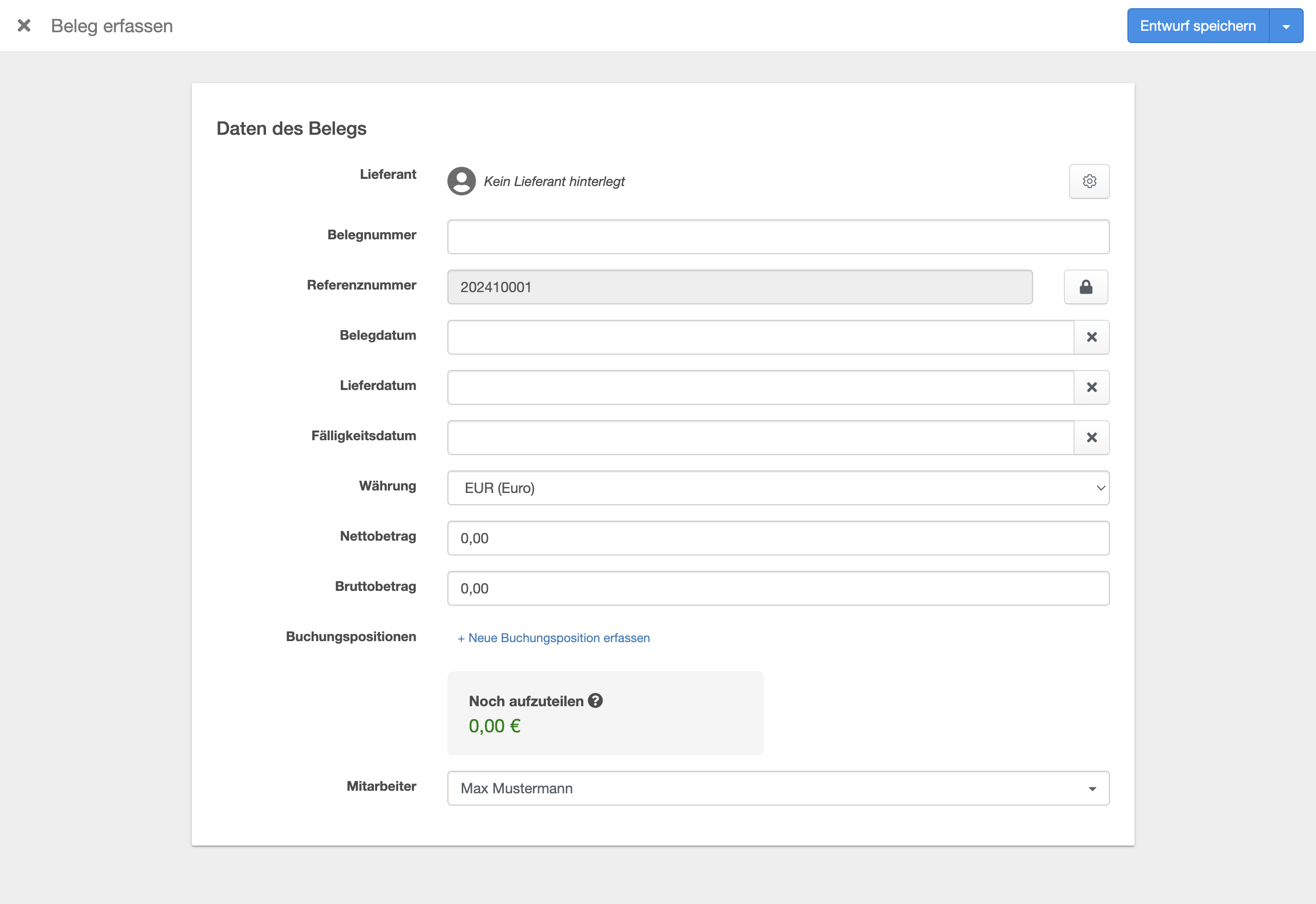The image size is (1316, 904).
Task: Click Neue Buchungsposition erfassen link
Action: coord(553,638)
